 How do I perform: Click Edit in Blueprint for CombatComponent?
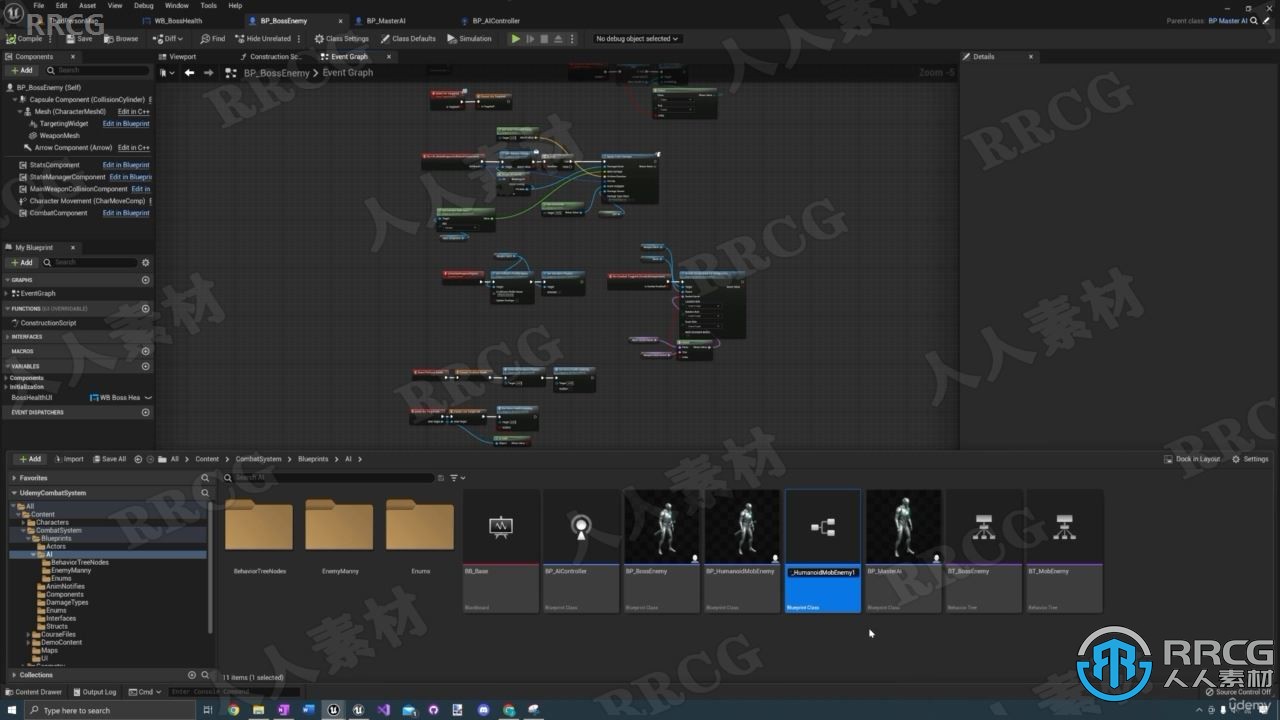point(126,213)
